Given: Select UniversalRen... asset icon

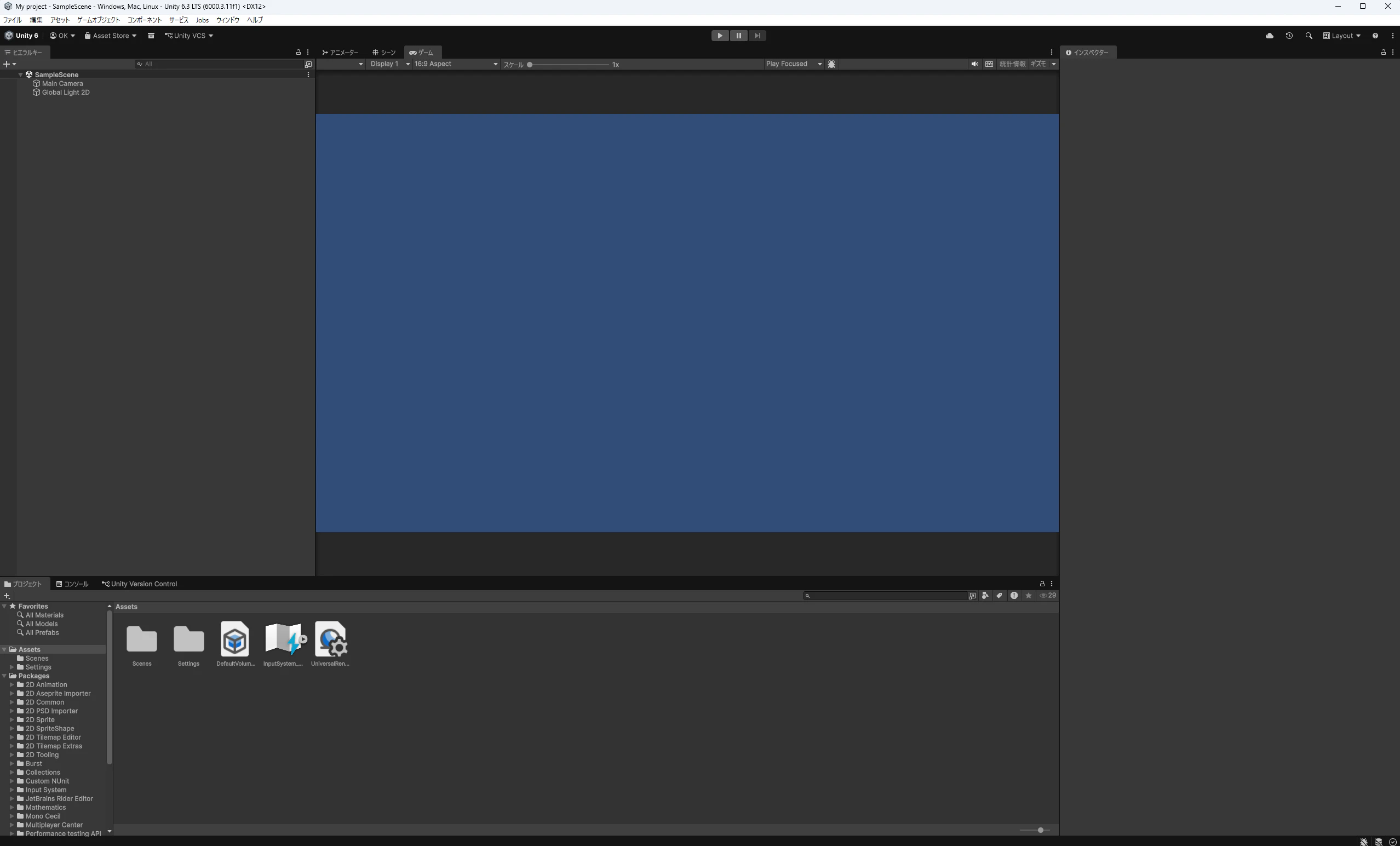Looking at the screenshot, I should point(331,639).
